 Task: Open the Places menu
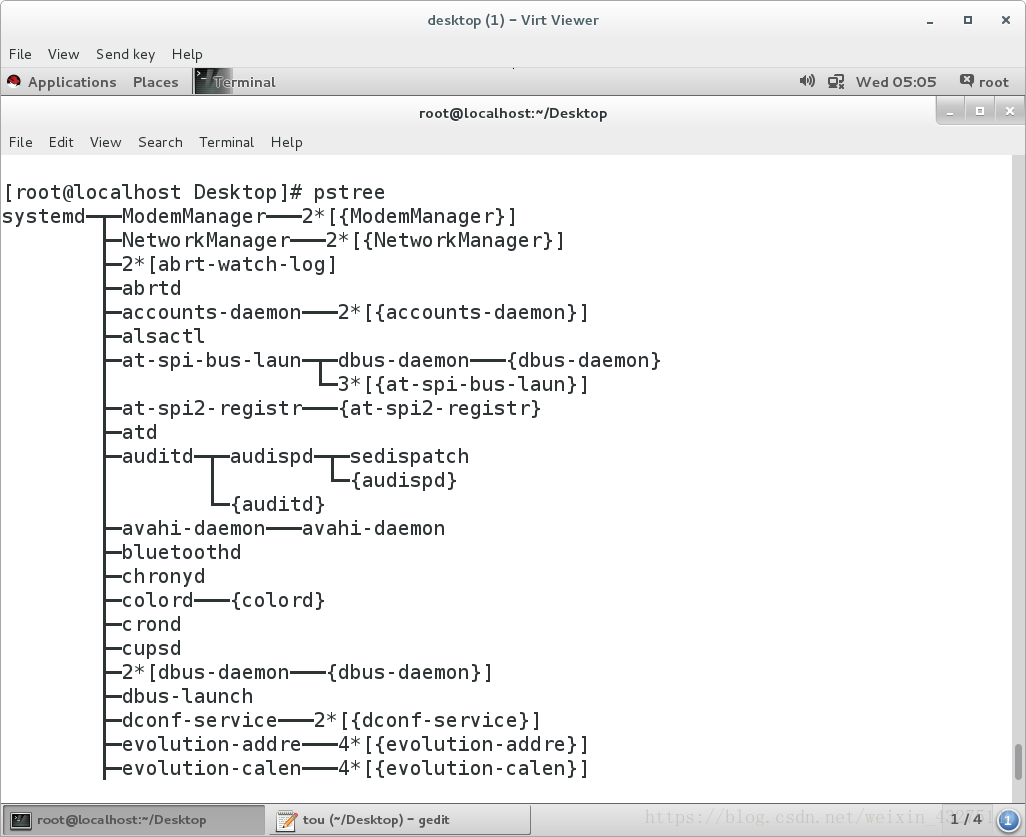pyautogui.click(x=156, y=82)
